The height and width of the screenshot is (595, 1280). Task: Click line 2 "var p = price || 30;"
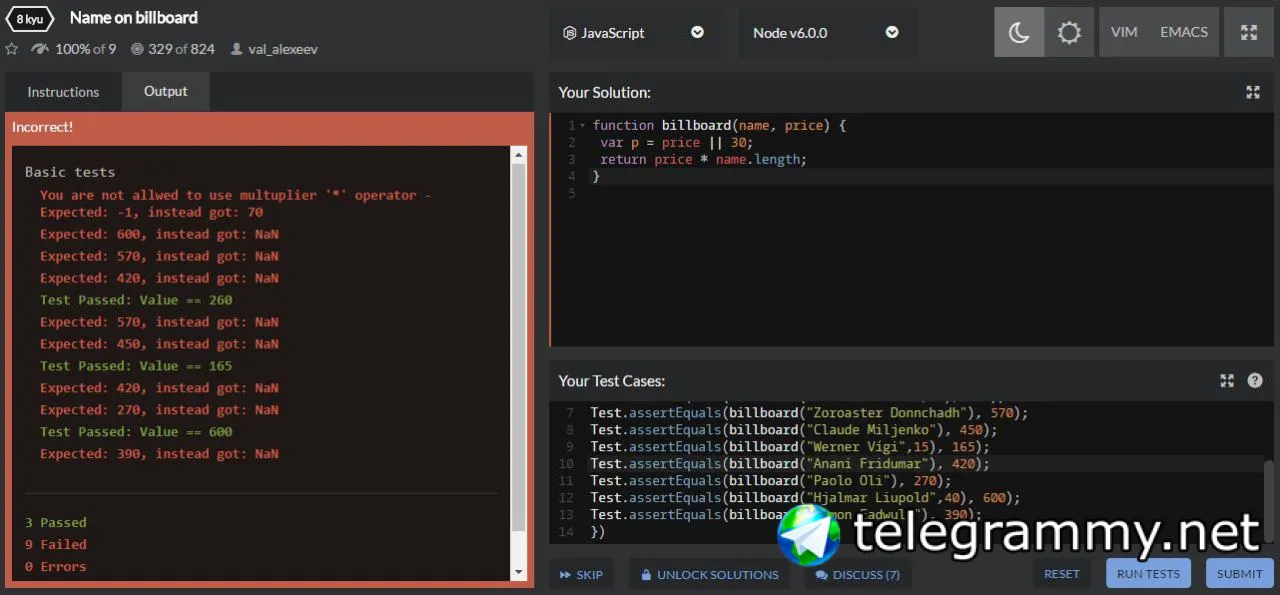[677, 143]
